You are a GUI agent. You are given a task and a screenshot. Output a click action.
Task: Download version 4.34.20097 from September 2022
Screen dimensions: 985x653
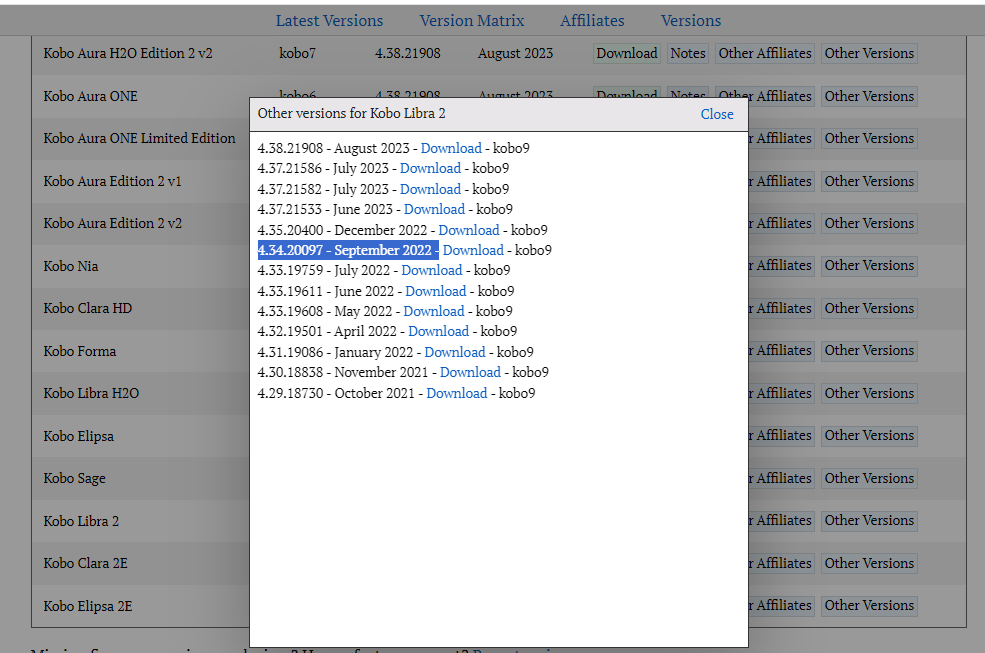pos(473,250)
